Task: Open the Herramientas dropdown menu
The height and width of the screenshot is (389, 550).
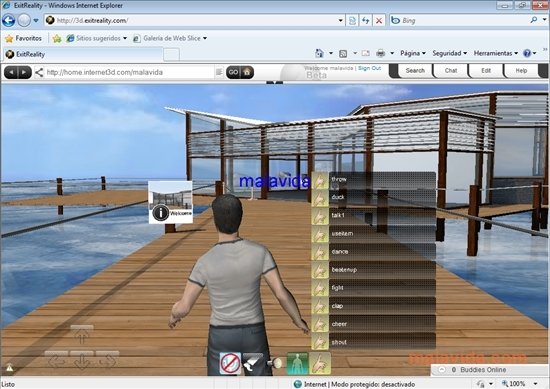Action: pos(496,53)
